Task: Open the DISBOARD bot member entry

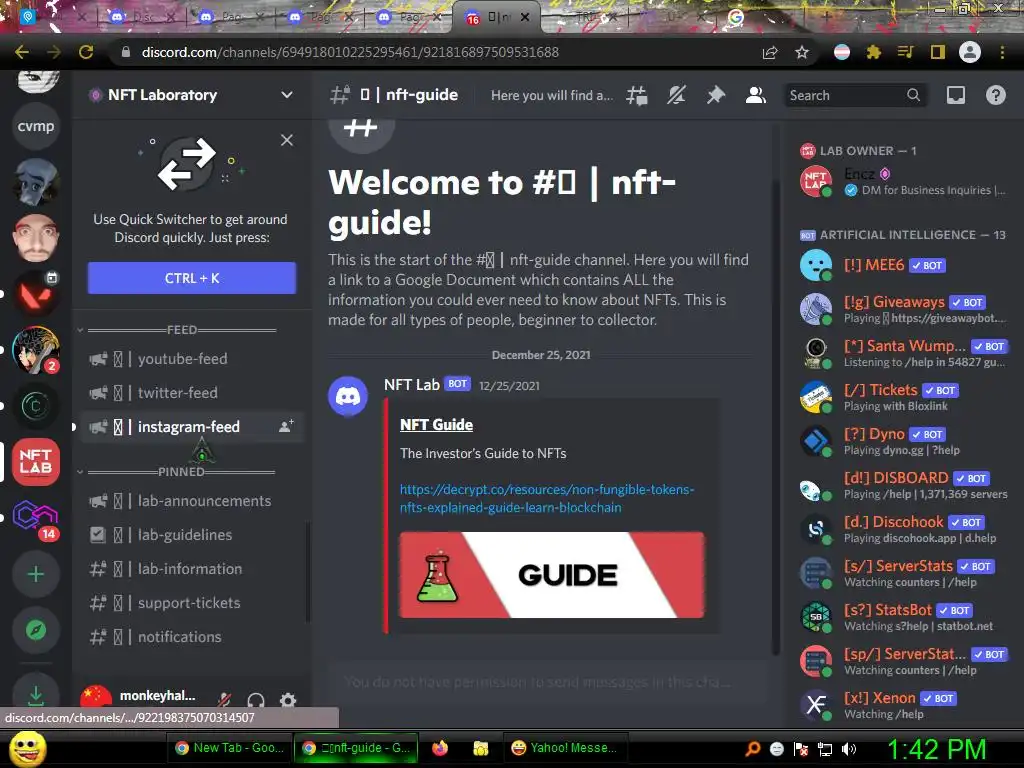Action: pos(903,485)
